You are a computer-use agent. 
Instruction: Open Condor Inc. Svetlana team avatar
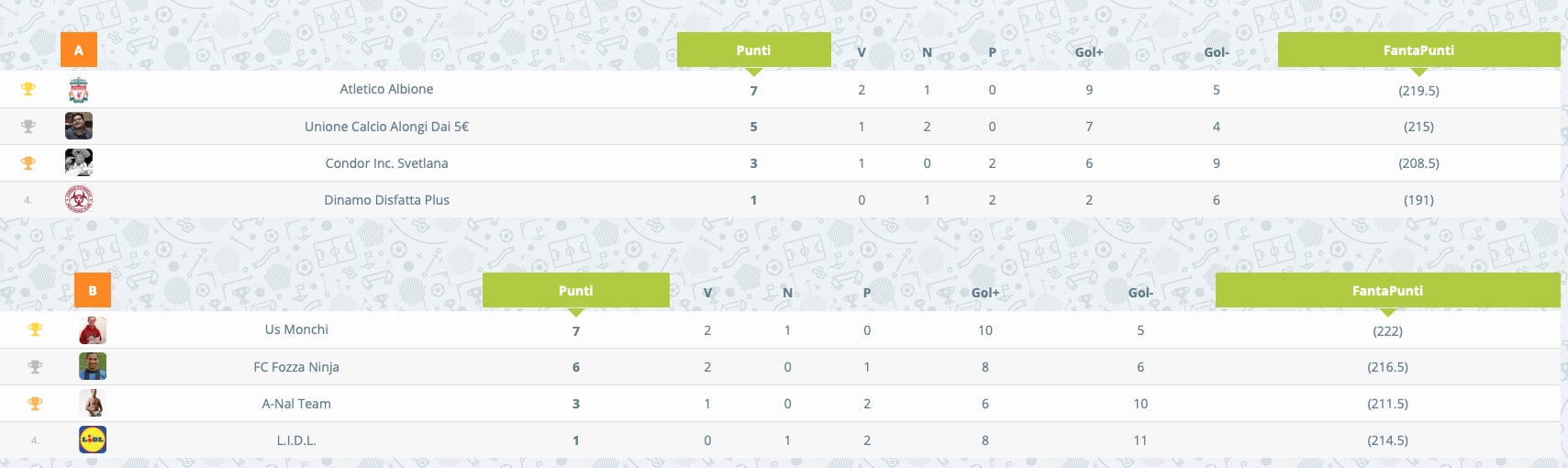tap(79, 162)
